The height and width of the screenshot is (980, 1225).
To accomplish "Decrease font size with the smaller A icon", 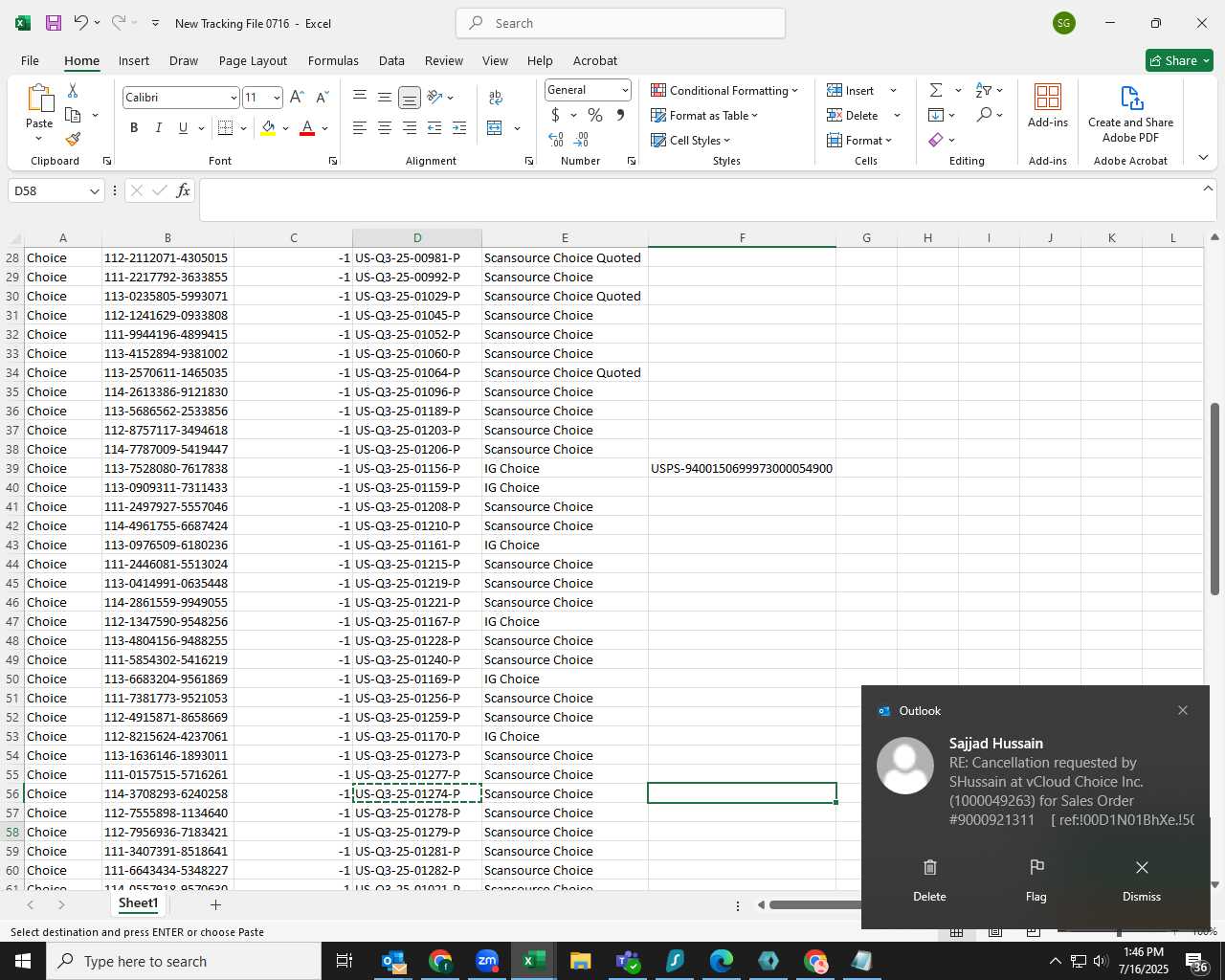I will tap(322, 98).
